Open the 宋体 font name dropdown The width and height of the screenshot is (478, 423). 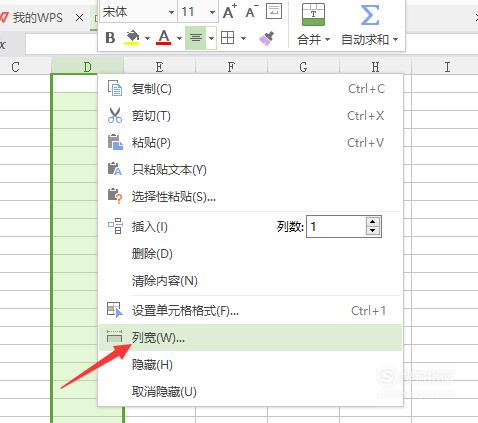click(x=171, y=13)
